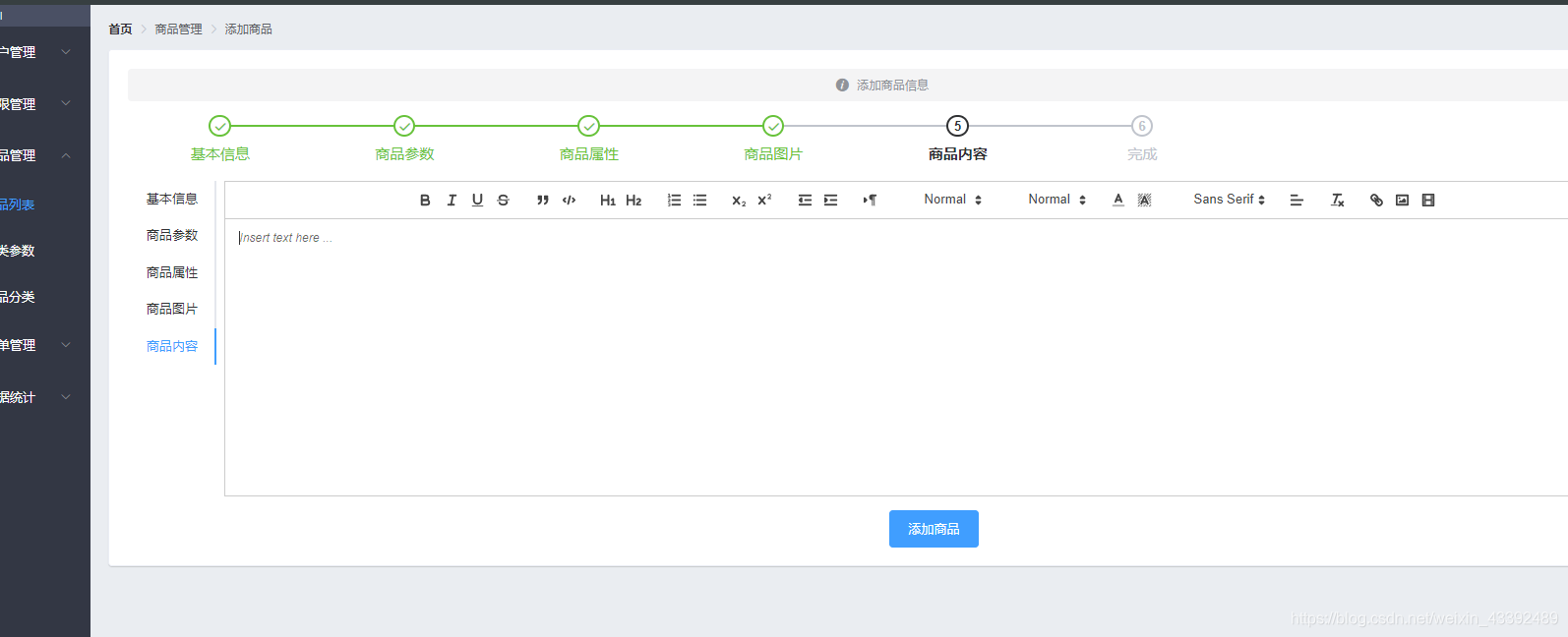The image size is (1568, 637).
Task: Decrease text indent in the editor
Action: tap(805, 200)
